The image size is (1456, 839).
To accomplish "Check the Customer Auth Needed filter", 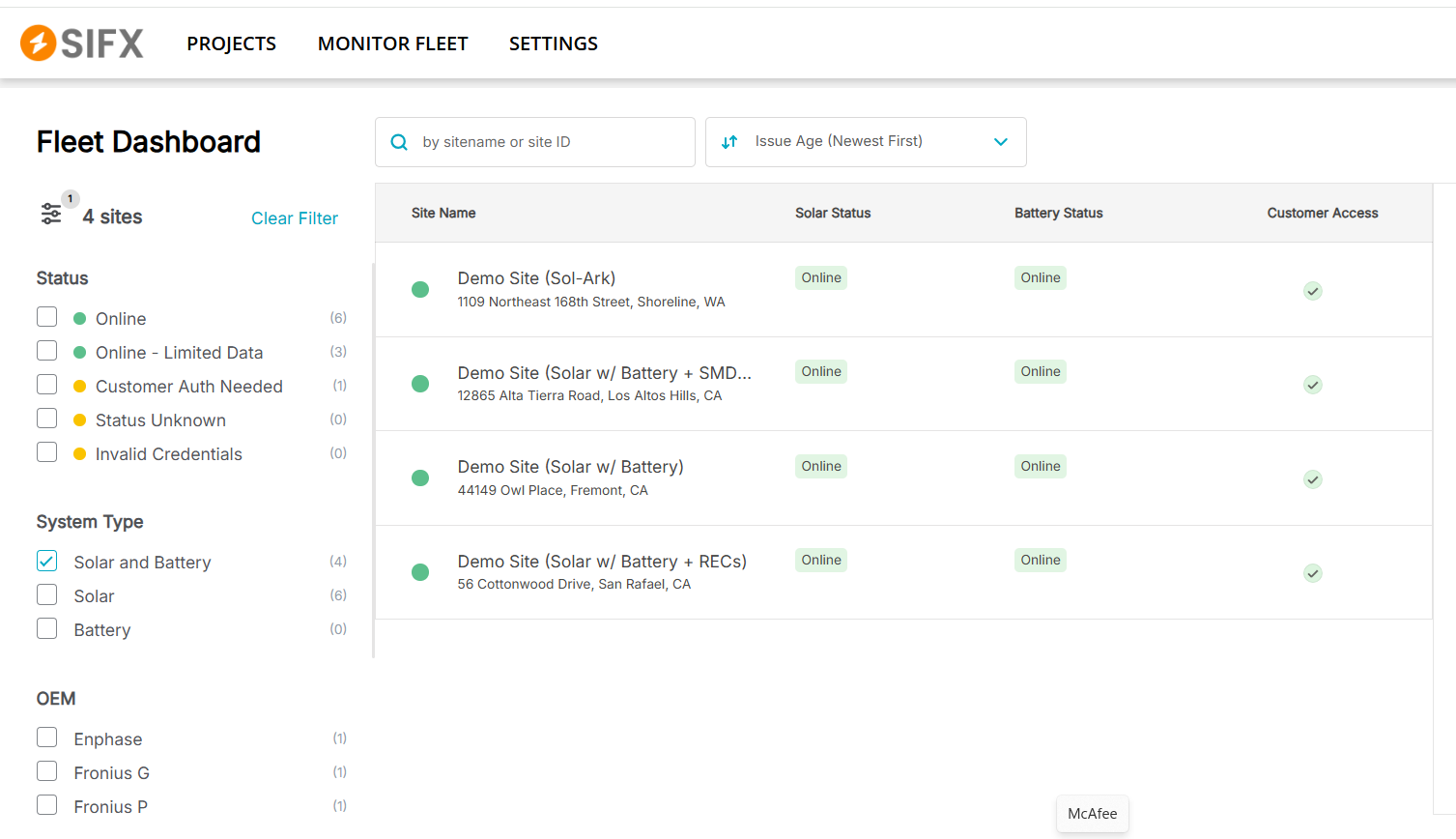I will (47, 386).
